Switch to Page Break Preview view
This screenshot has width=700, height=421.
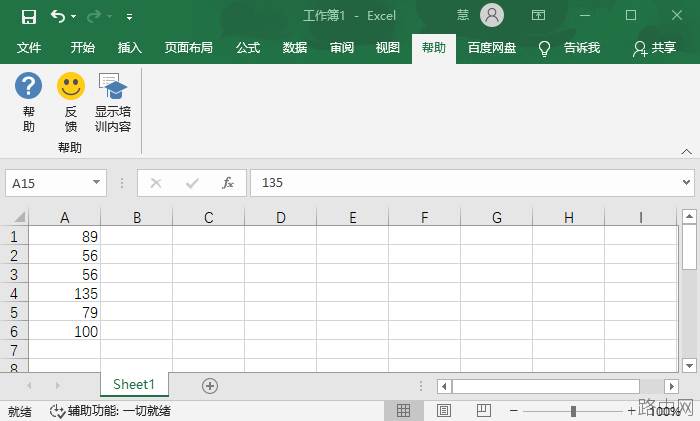point(483,410)
